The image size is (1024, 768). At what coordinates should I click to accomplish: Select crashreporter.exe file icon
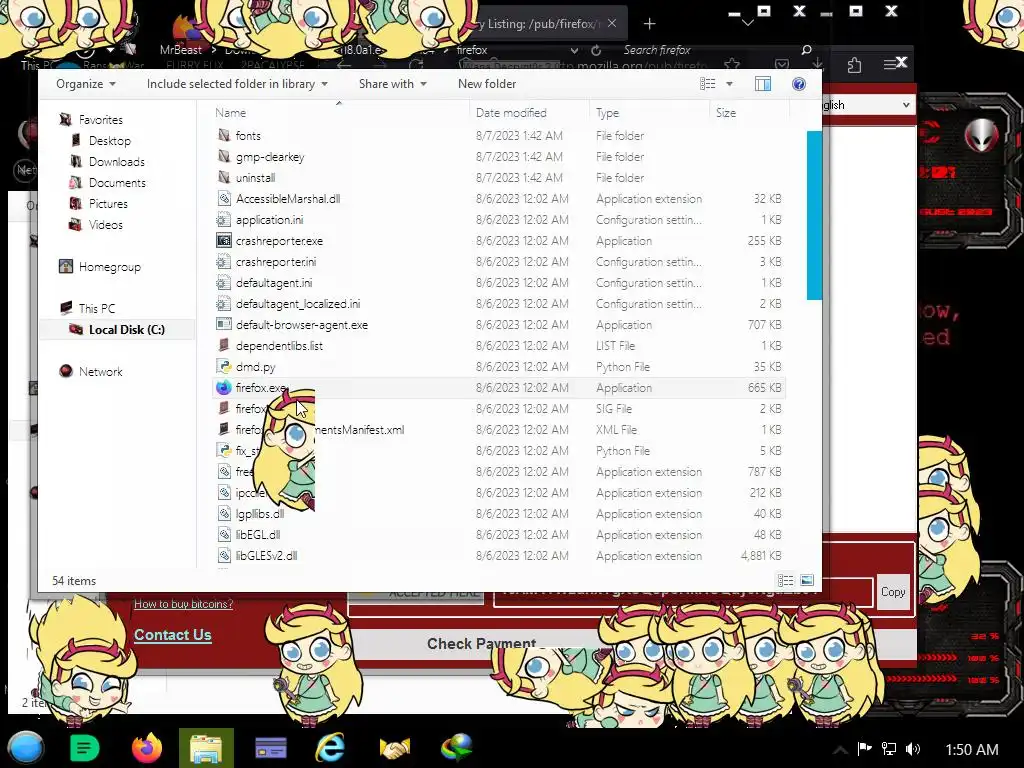pyautogui.click(x=224, y=240)
